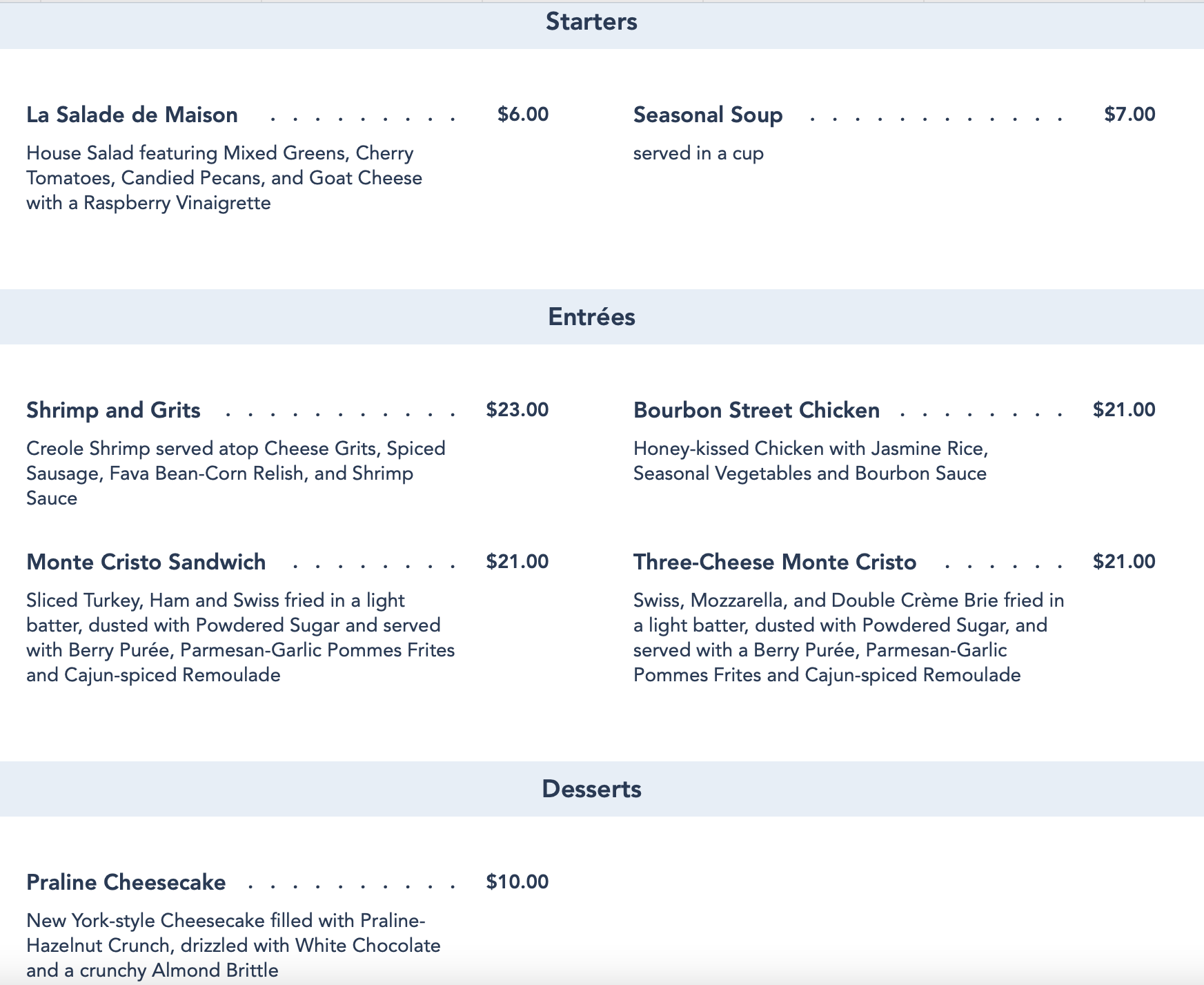Click the Creole Shrimp description paragraph
This screenshot has height=985, width=1204.
pyautogui.click(x=235, y=474)
